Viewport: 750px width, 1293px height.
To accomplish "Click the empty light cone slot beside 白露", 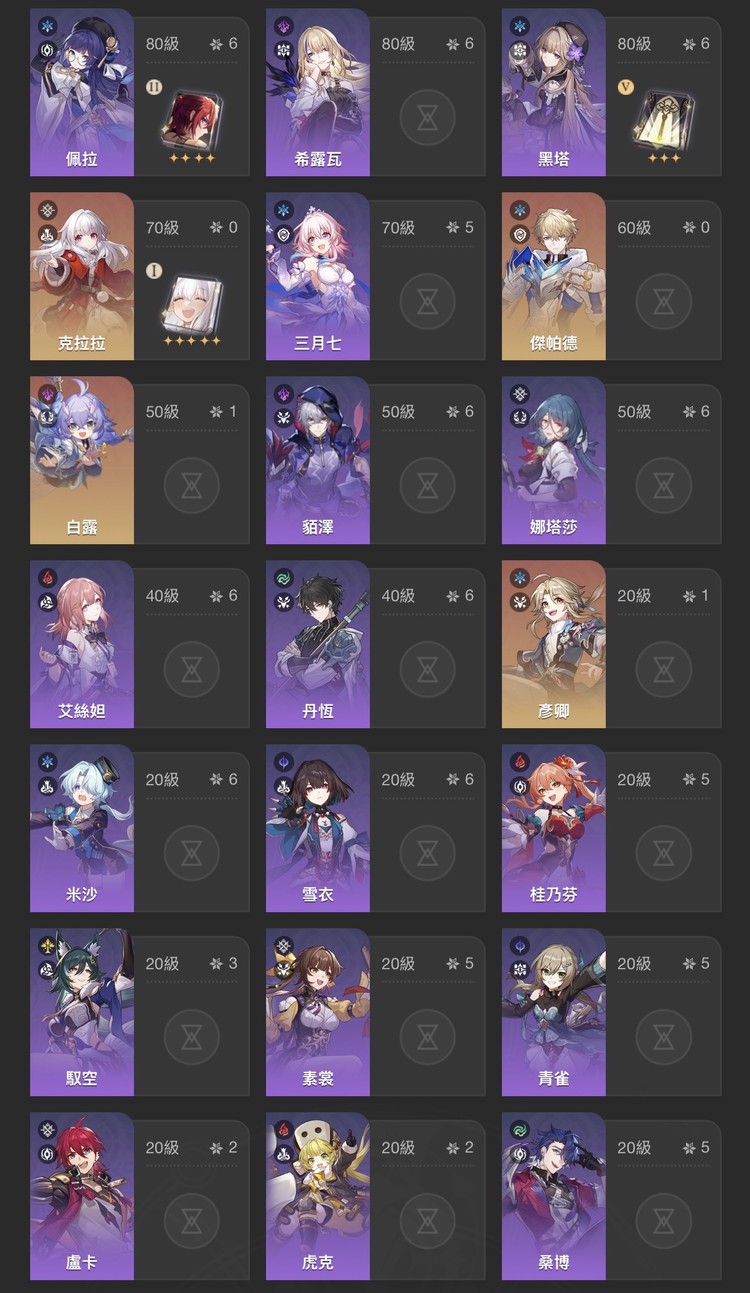I will pos(191,486).
